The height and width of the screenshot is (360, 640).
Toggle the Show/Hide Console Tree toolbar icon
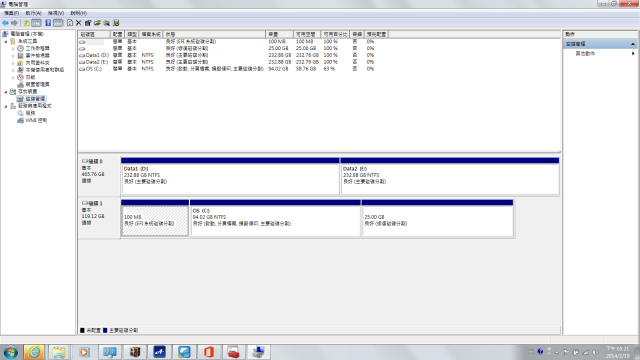click(x=36, y=23)
